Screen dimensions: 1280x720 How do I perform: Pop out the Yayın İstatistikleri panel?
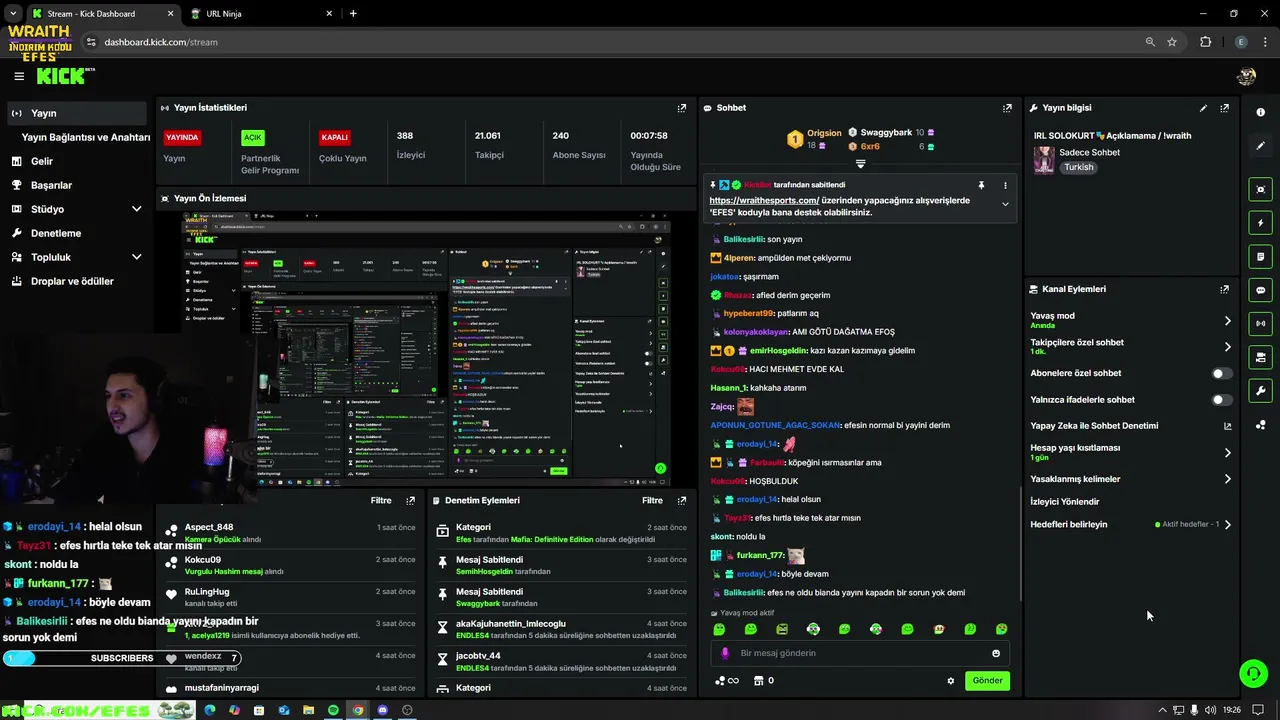point(682,108)
